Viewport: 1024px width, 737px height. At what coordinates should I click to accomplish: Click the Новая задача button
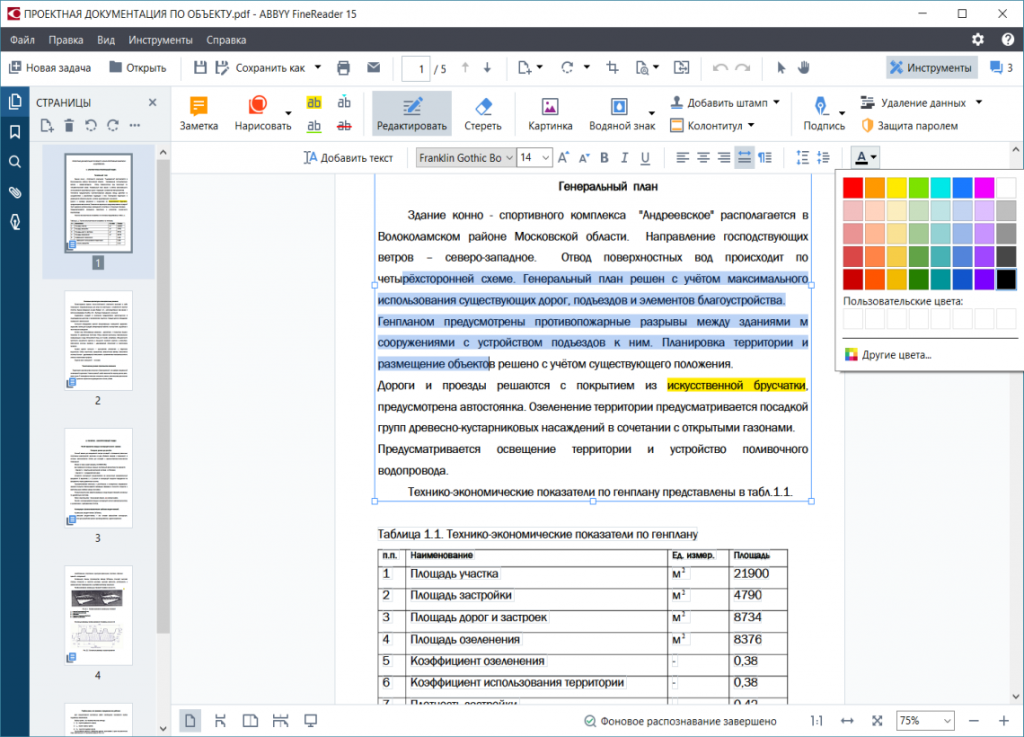pyautogui.click(x=50, y=68)
